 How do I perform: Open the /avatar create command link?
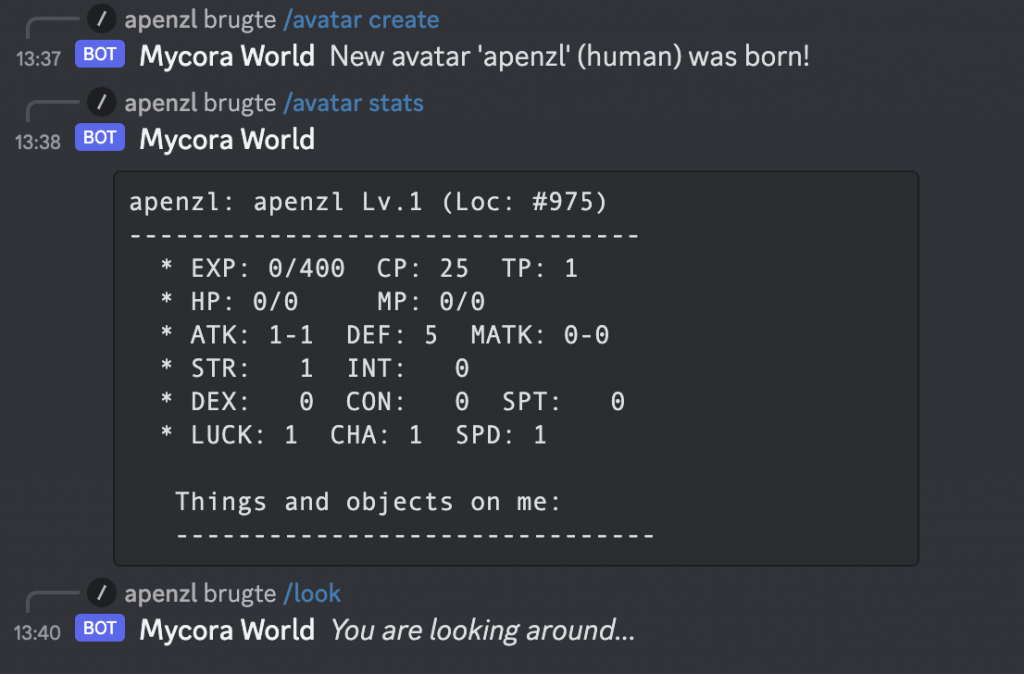(x=361, y=20)
